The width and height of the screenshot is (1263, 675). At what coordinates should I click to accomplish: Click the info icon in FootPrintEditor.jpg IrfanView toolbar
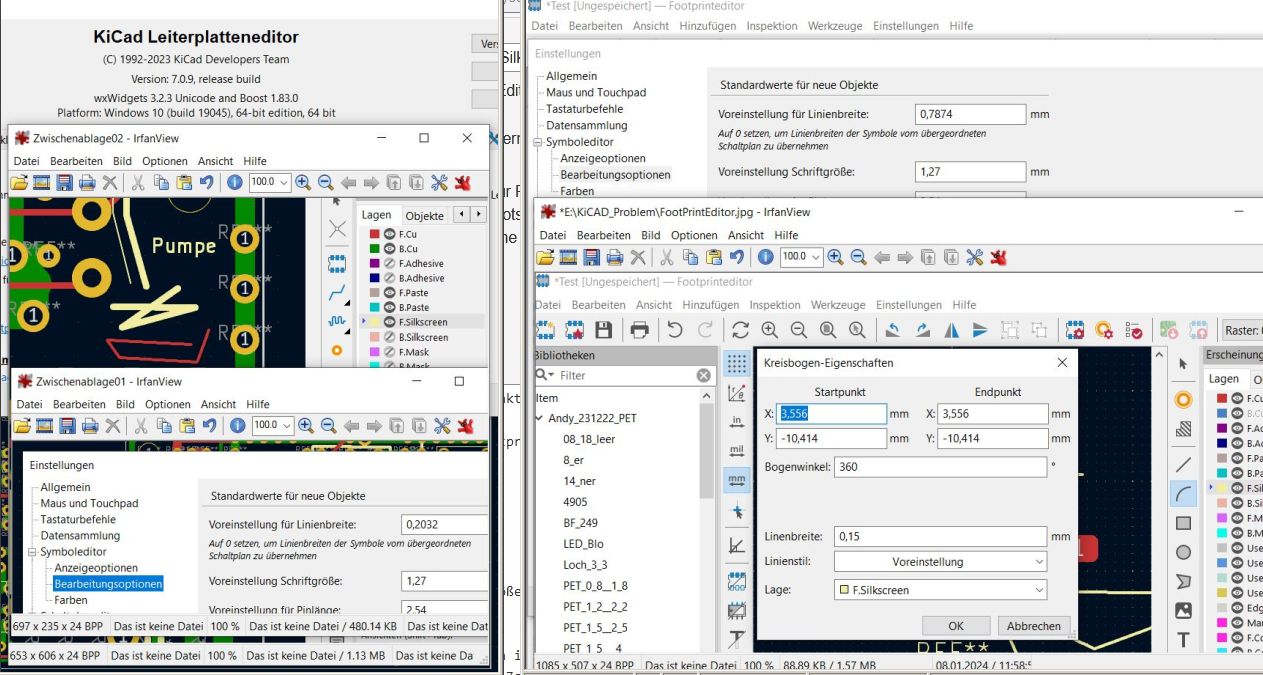(x=765, y=257)
